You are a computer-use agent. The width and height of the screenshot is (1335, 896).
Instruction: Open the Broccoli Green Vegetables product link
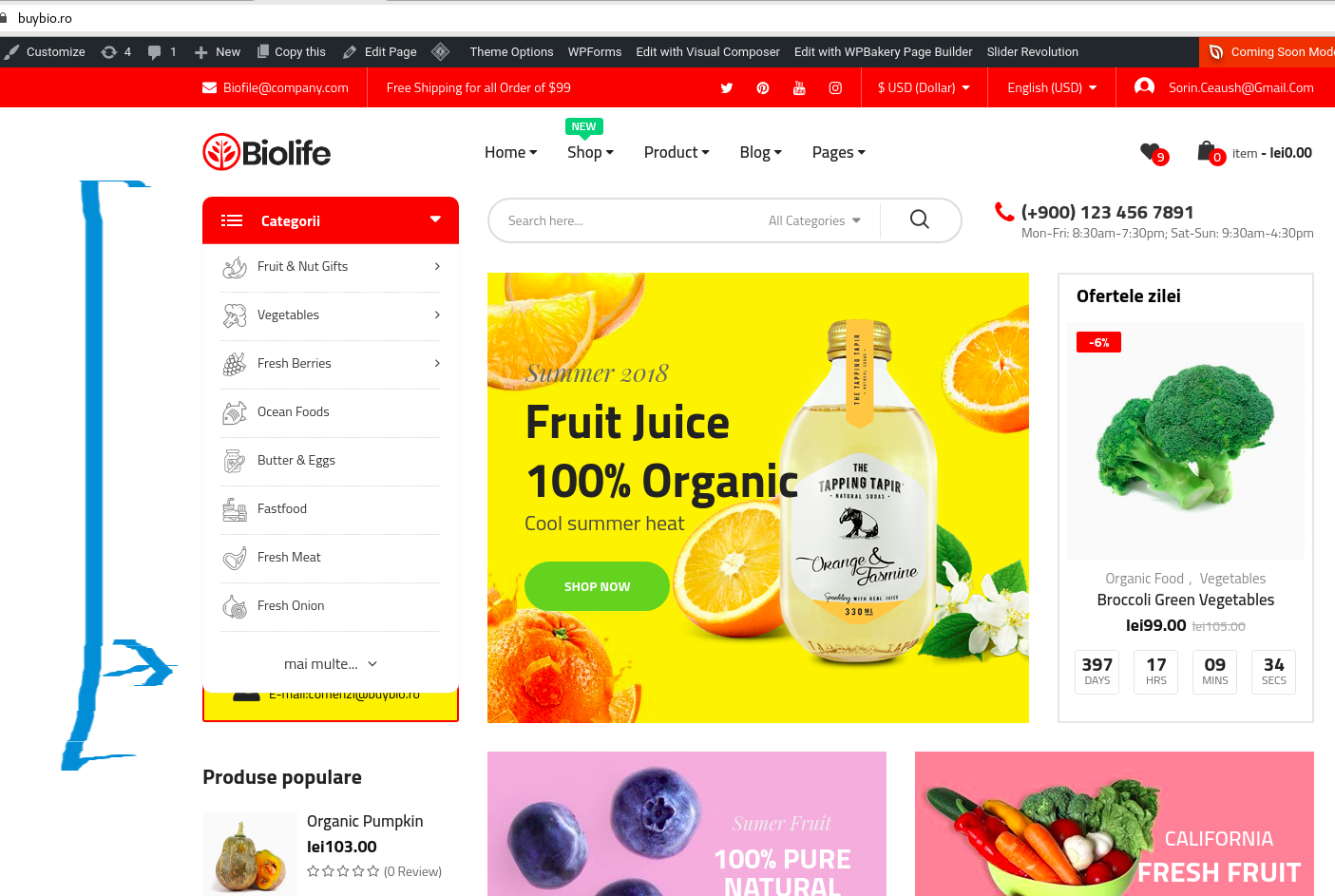tap(1186, 600)
